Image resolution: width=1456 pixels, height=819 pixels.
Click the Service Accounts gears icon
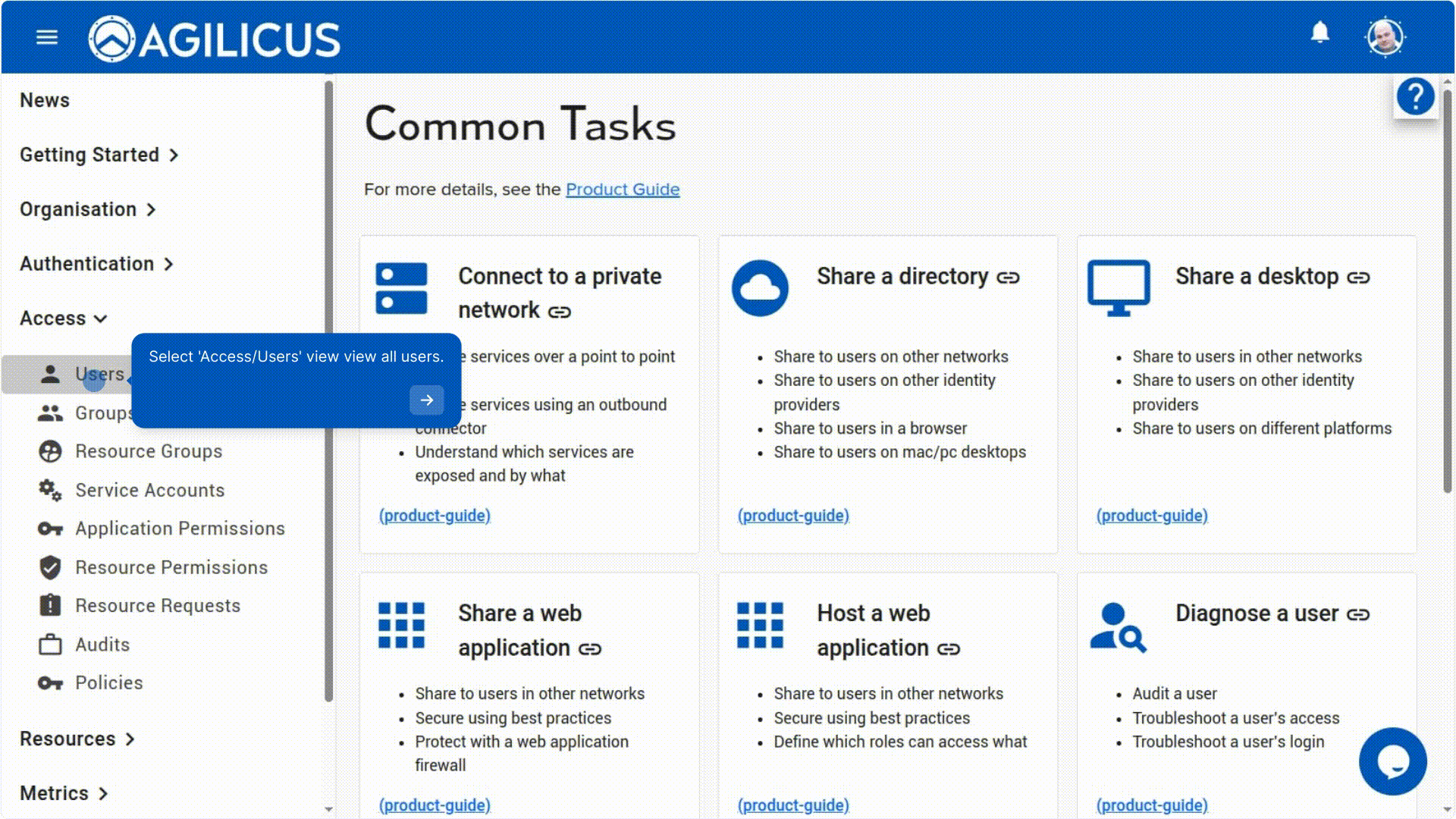point(50,490)
